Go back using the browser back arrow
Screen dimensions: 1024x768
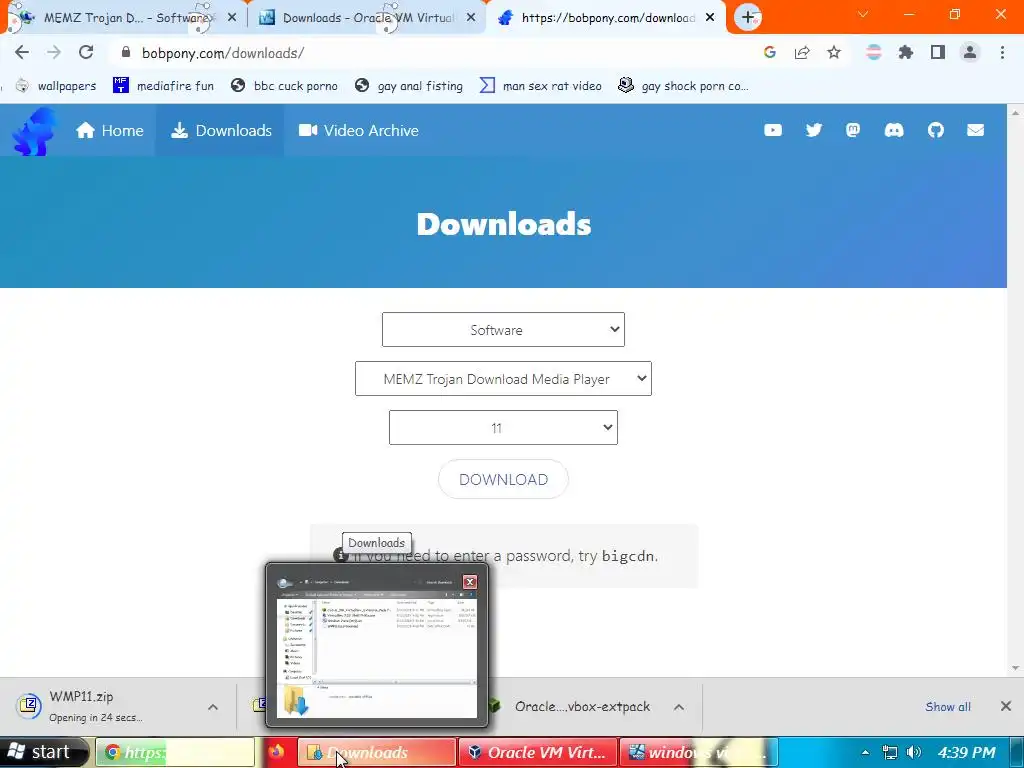22,52
